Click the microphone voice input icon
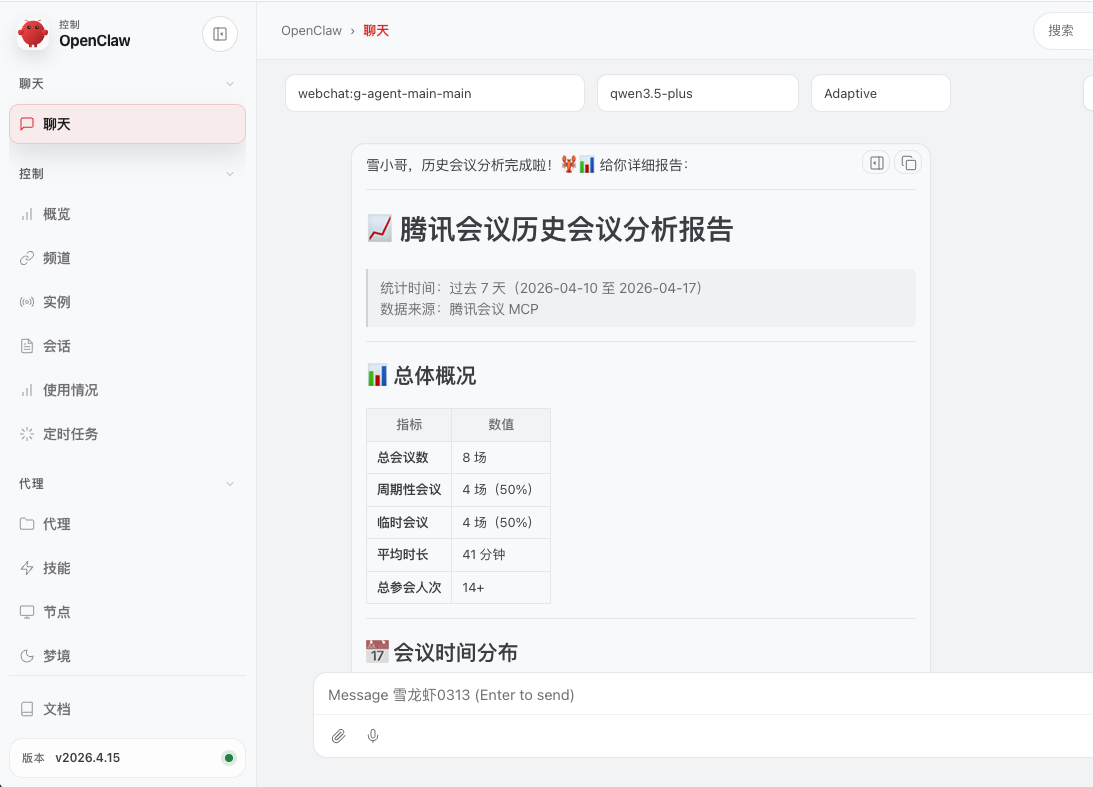Viewport: 1093px width, 787px height. pos(373,736)
